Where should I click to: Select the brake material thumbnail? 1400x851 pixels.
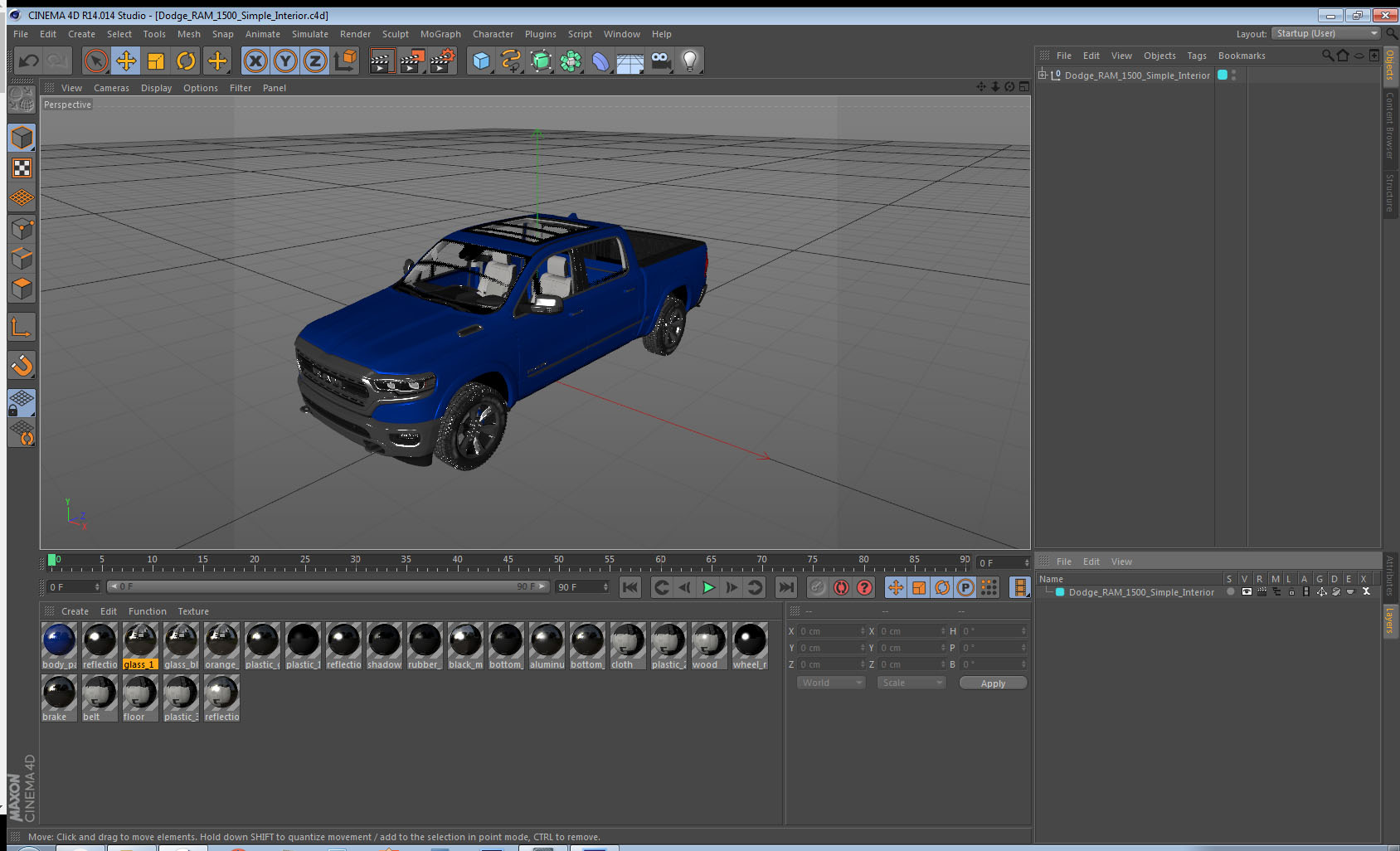pos(59,698)
